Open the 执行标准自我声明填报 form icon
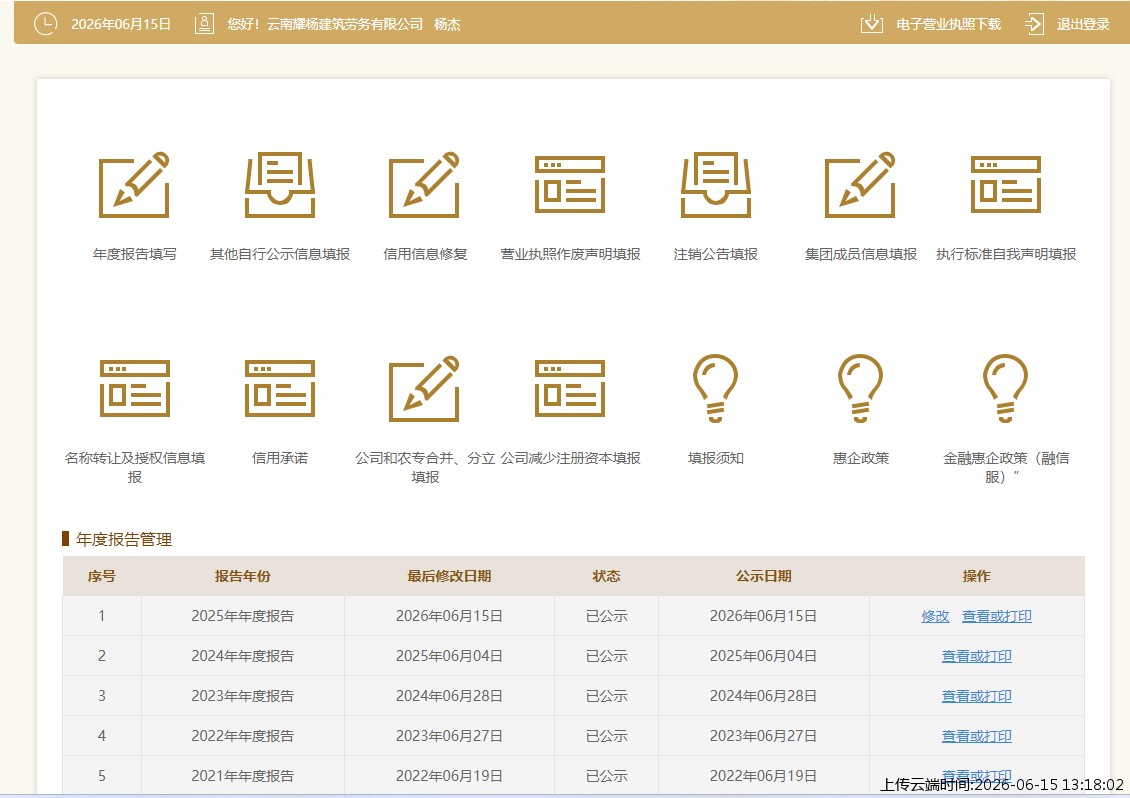1130x798 pixels. tap(1006, 185)
